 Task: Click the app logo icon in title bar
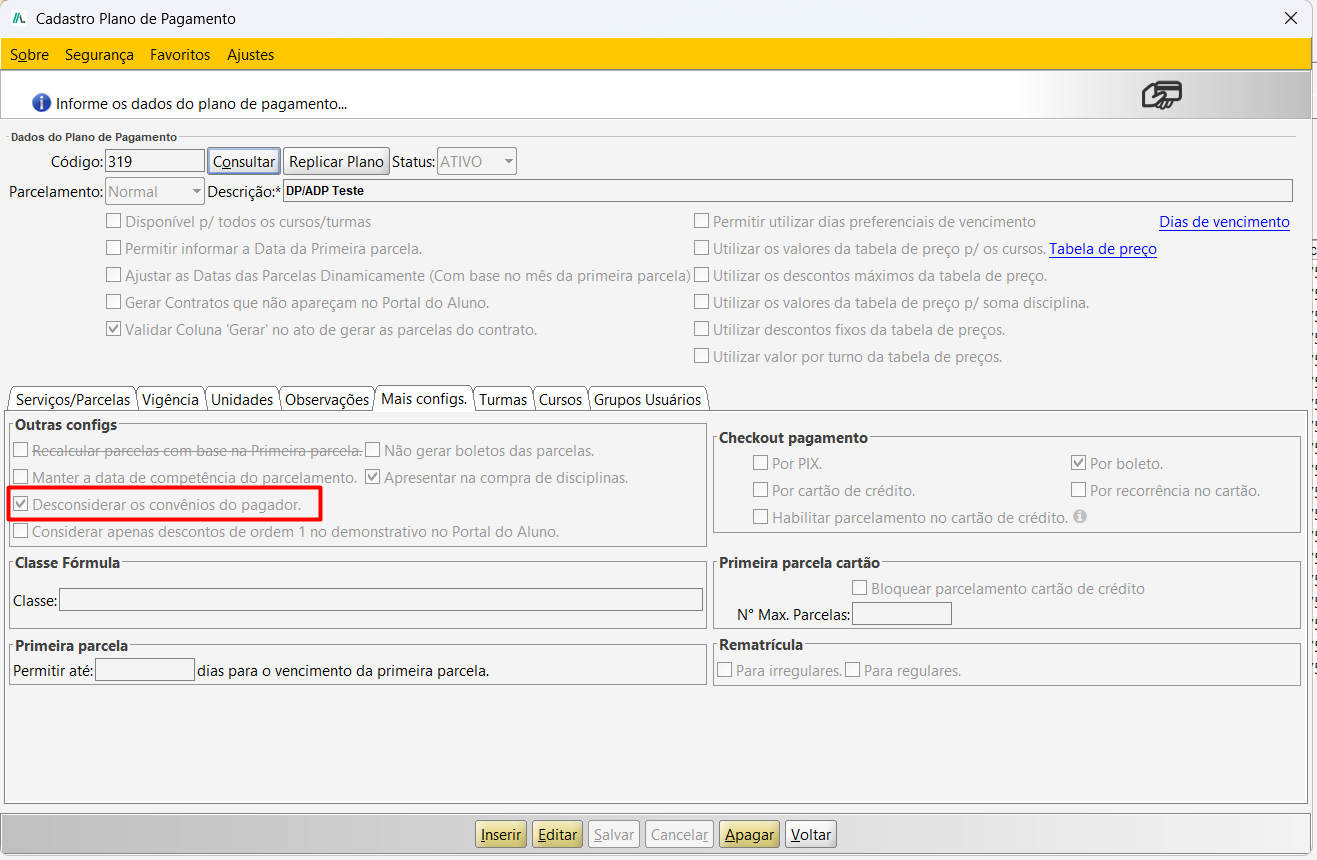[x=18, y=18]
